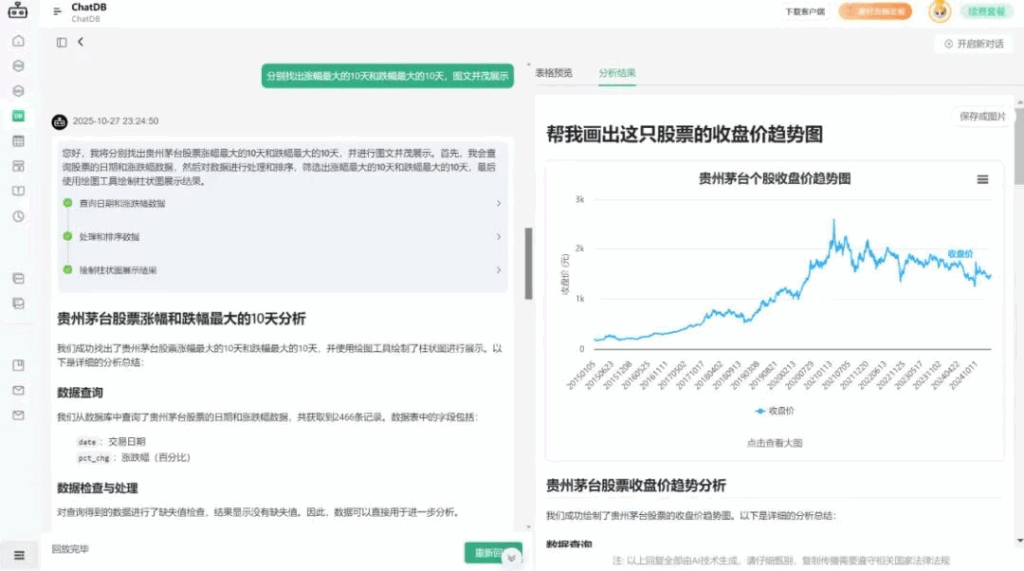Click the chat panel vertical scrollbar thumb

528,263
